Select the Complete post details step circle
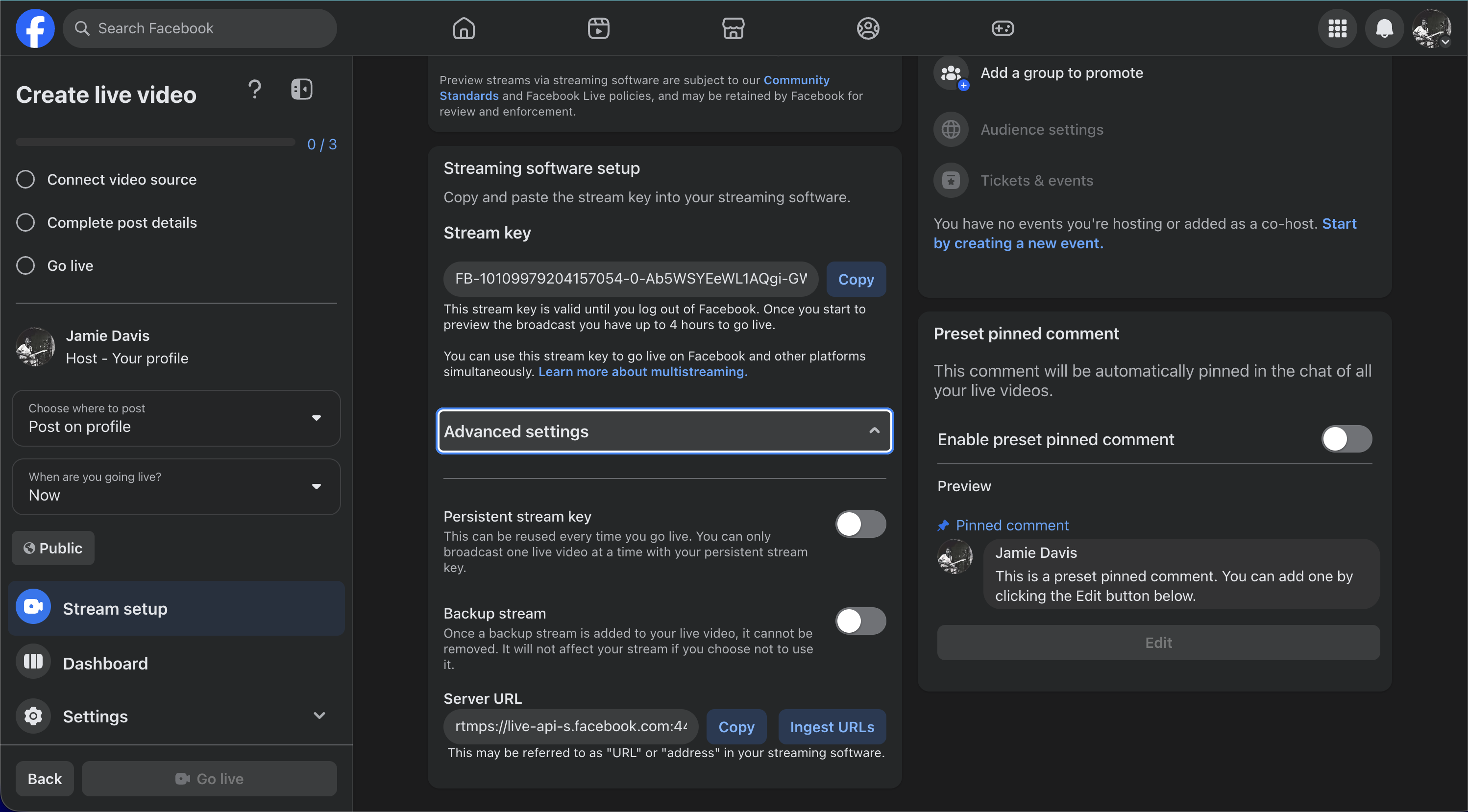The image size is (1468, 812). (x=25, y=222)
